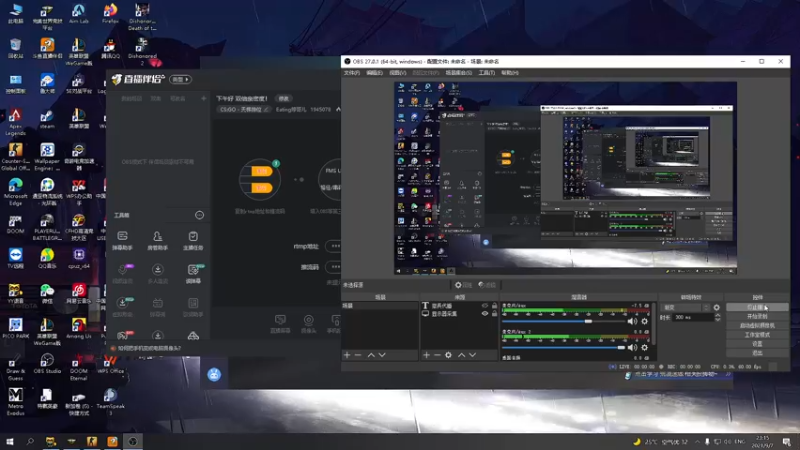Open the danmaku assistant tool in streaming companion
Viewport: 800px width, 450px height.
click(122, 240)
